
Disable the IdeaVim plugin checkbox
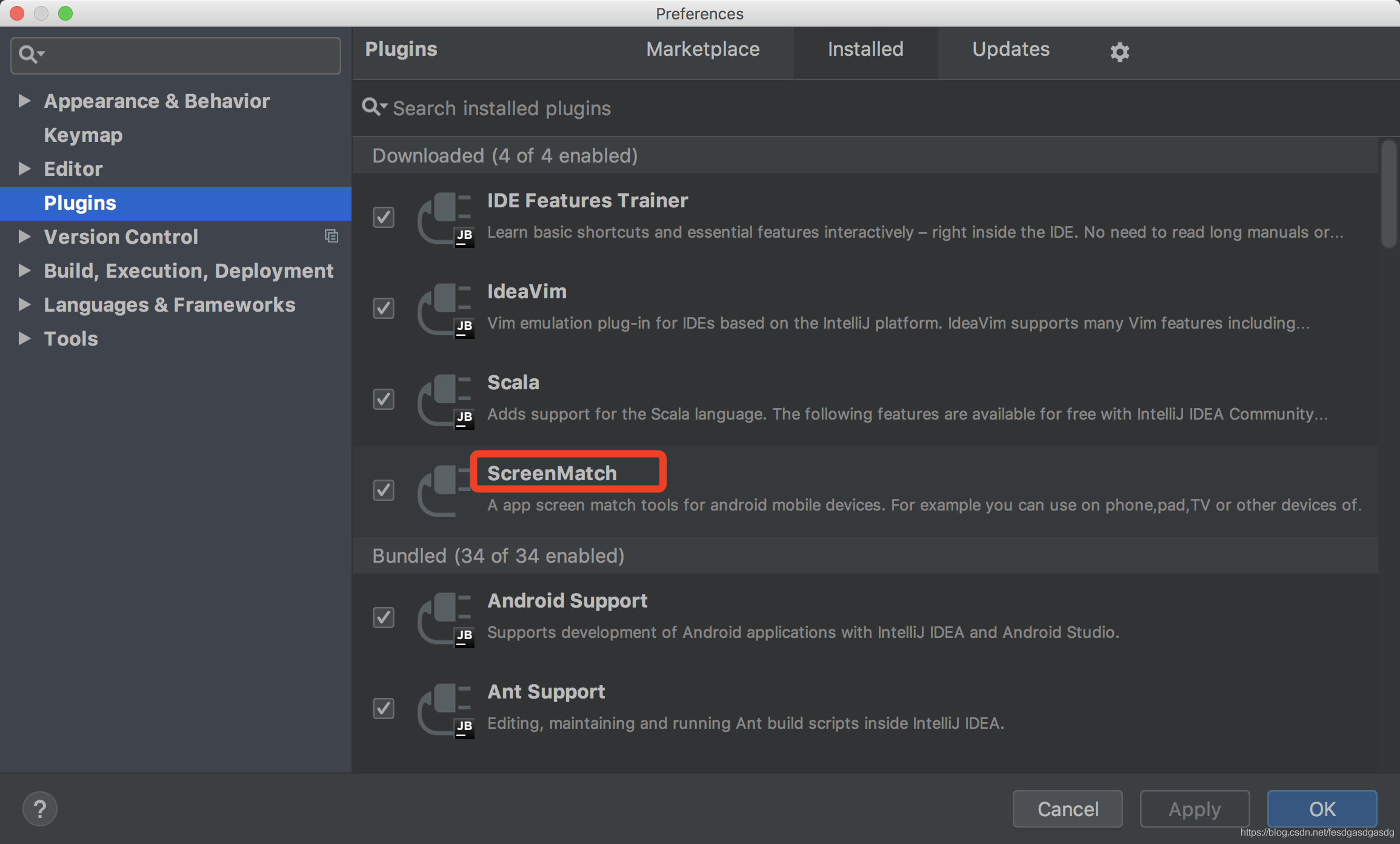pyautogui.click(x=384, y=308)
